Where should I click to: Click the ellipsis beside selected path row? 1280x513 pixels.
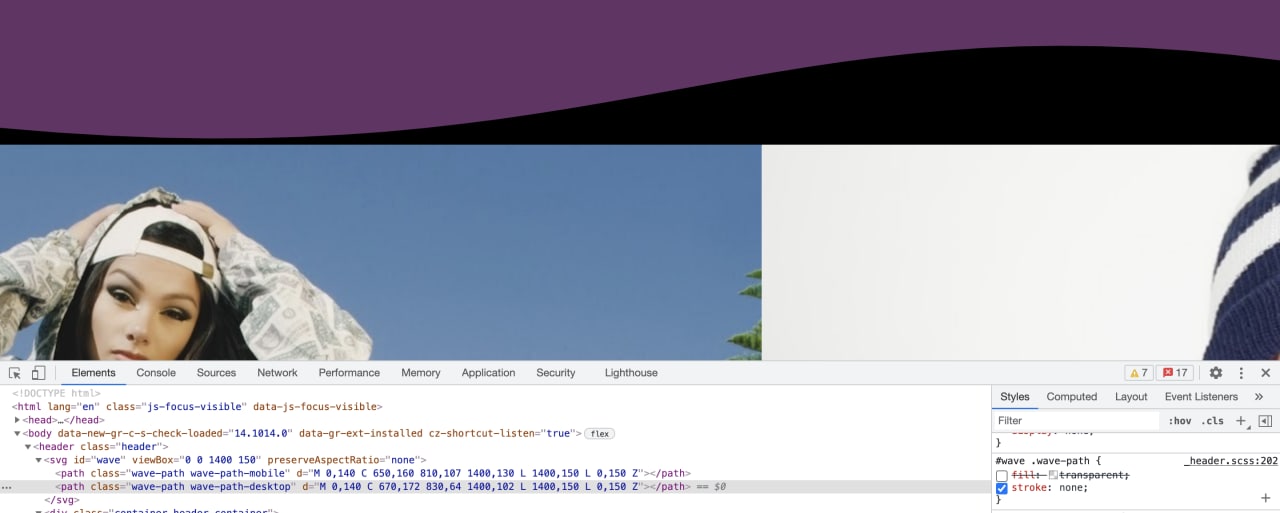click(x=7, y=487)
